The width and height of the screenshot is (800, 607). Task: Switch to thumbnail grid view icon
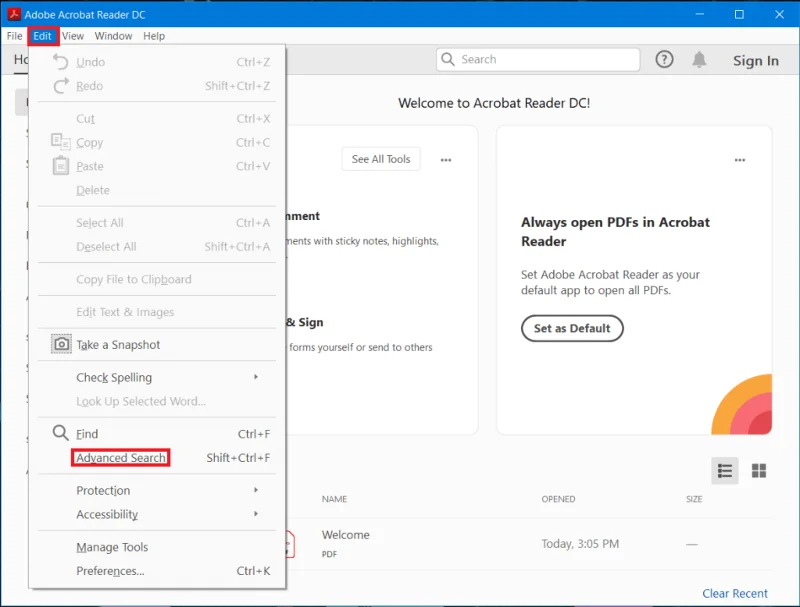(x=759, y=471)
